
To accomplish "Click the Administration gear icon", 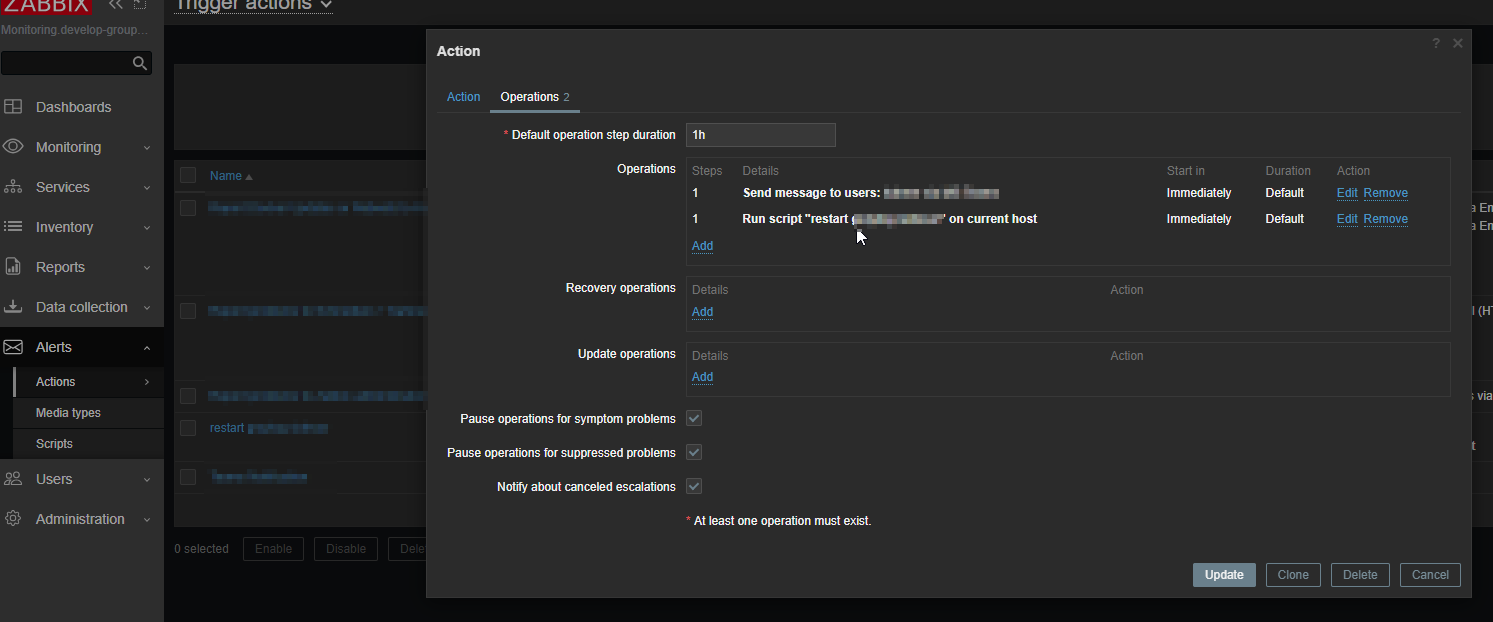I will [x=14, y=519].
